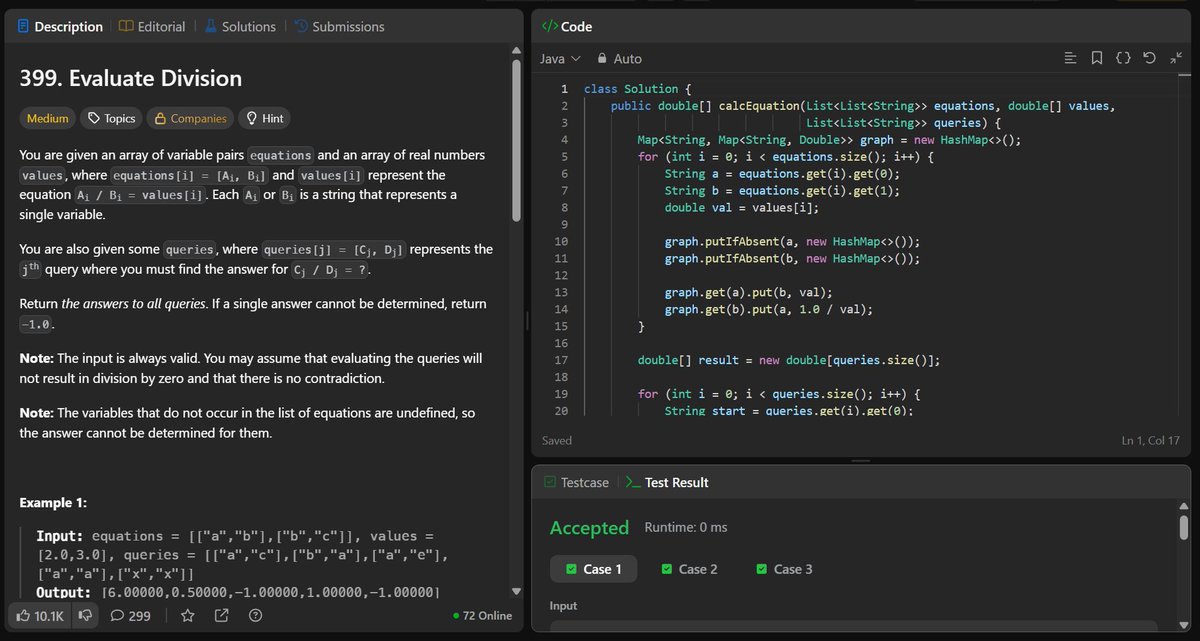Select the Case 2 result
The width and height of the screenshot is (1200, 641).
point(690,569)
